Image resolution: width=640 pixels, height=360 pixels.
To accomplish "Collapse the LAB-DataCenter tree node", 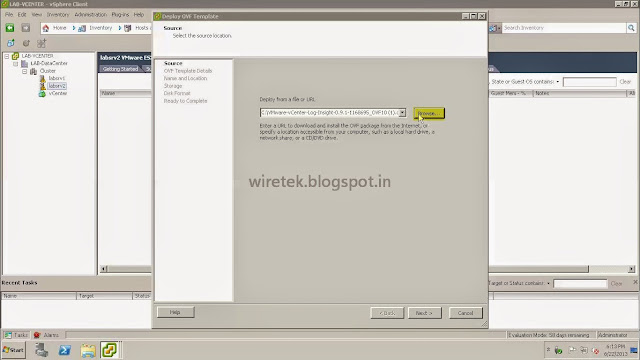I will (x=16, y=63).
